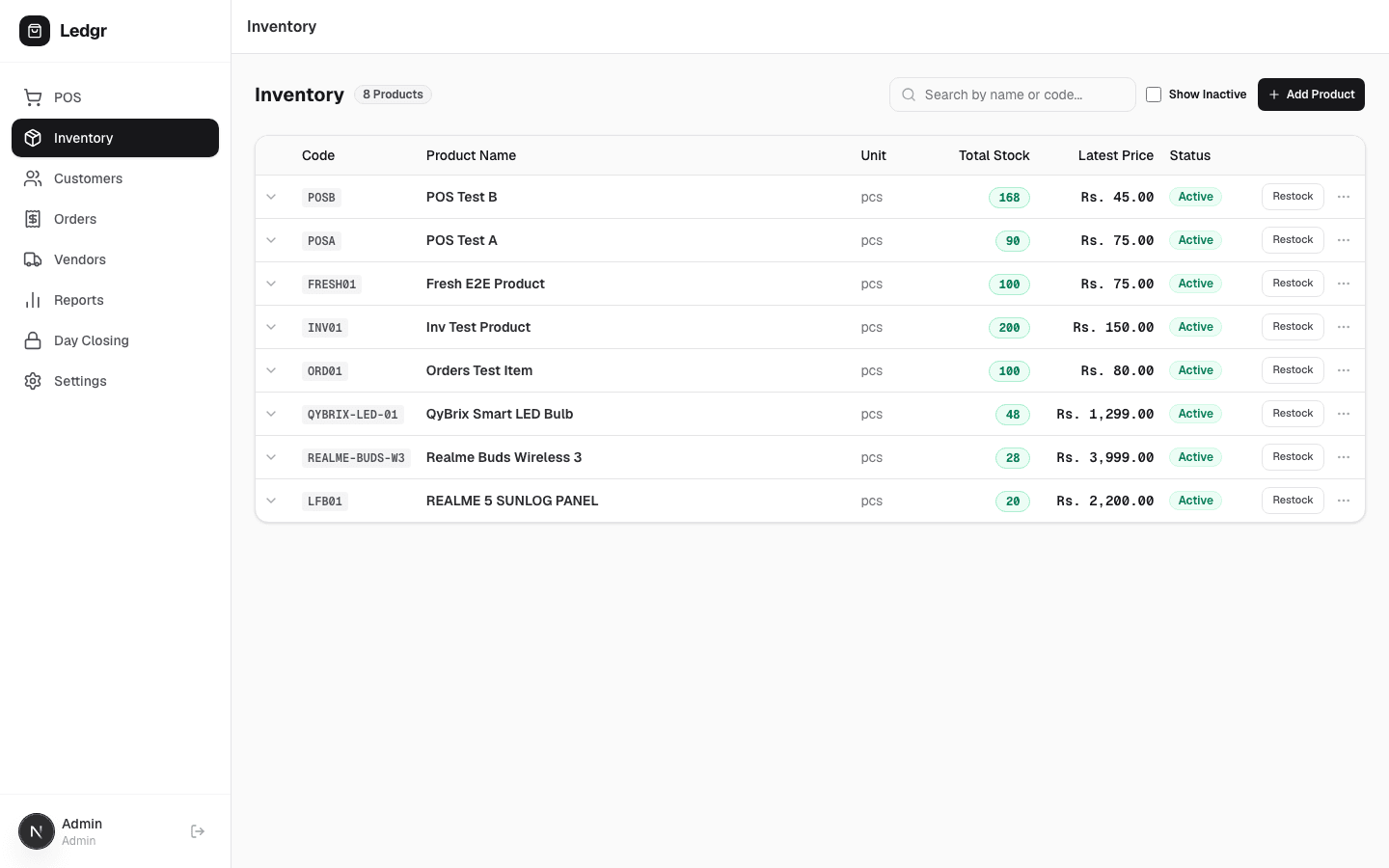Open more options for POS Test A
Image resolution: width=1389 pixels, height=868 pixels.
coord(1344,240)
